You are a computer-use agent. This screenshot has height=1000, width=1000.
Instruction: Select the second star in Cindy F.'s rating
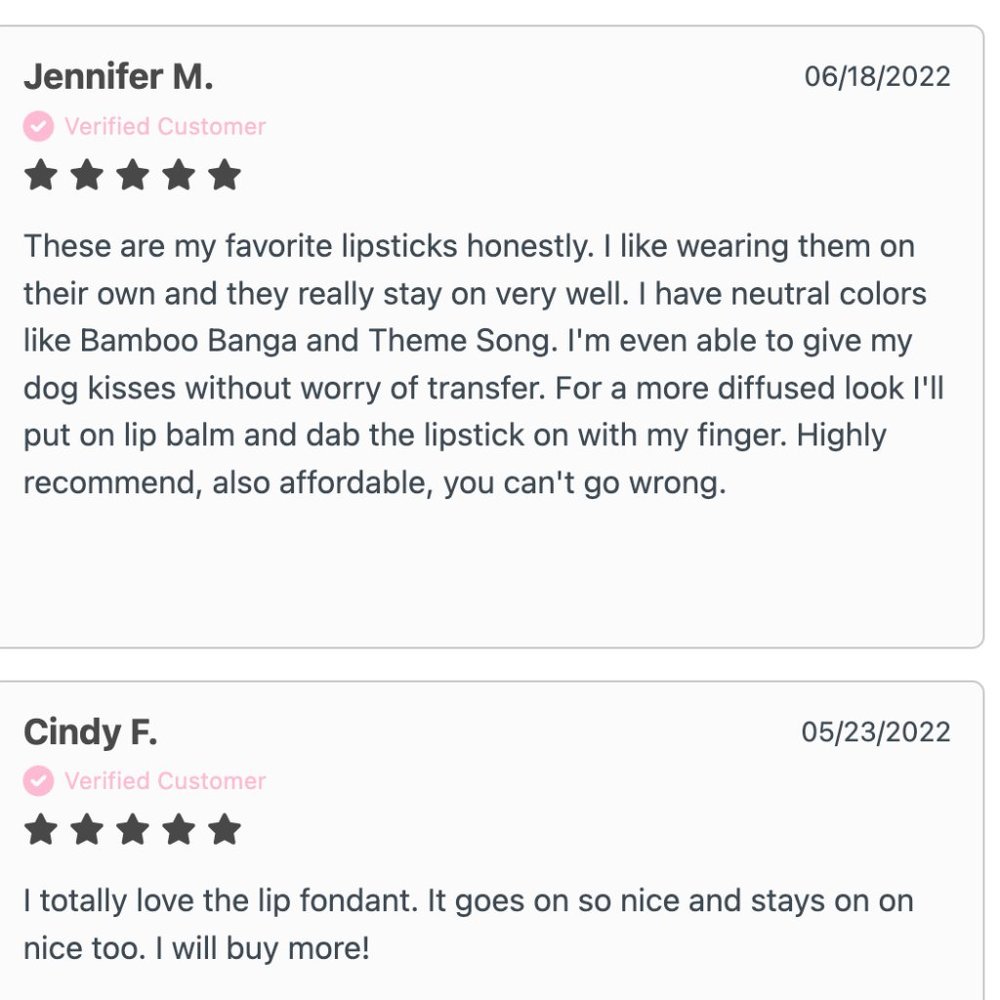87,829
